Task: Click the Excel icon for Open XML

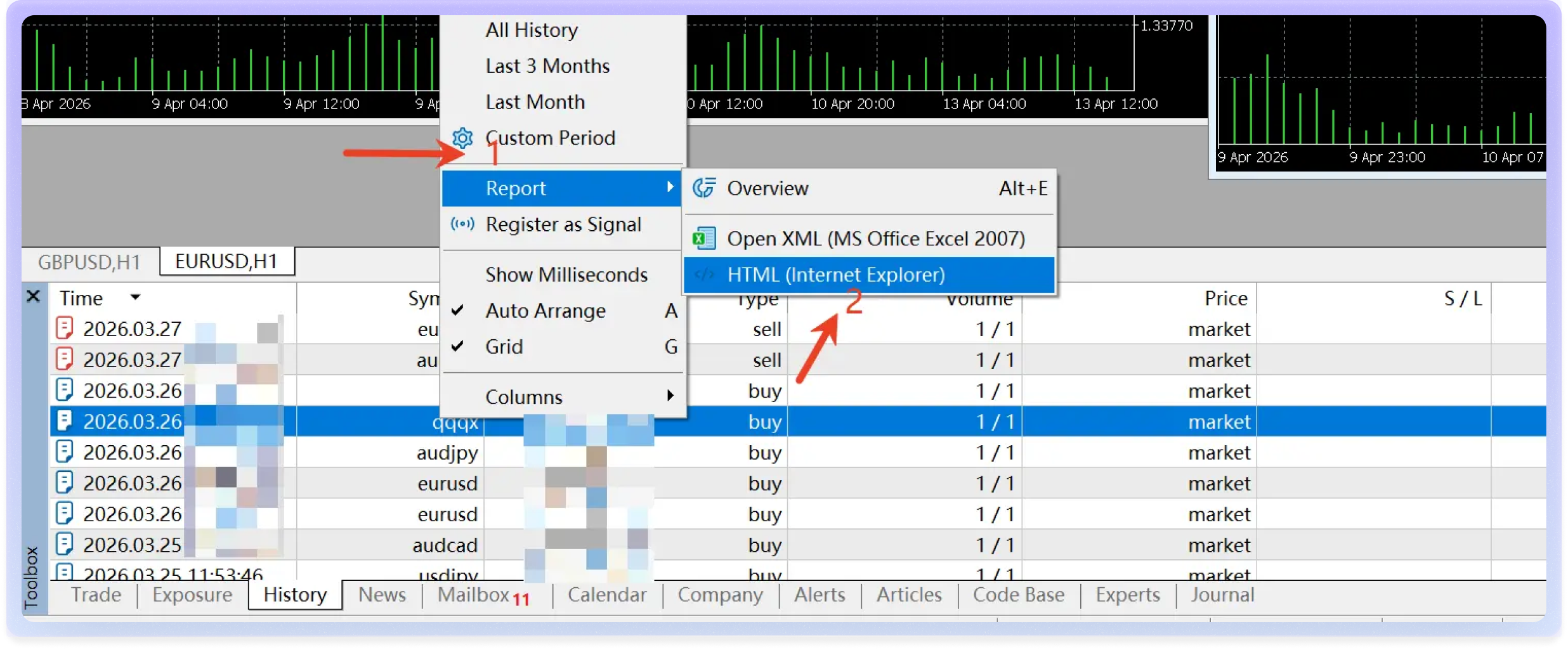Action: (704, 238)
